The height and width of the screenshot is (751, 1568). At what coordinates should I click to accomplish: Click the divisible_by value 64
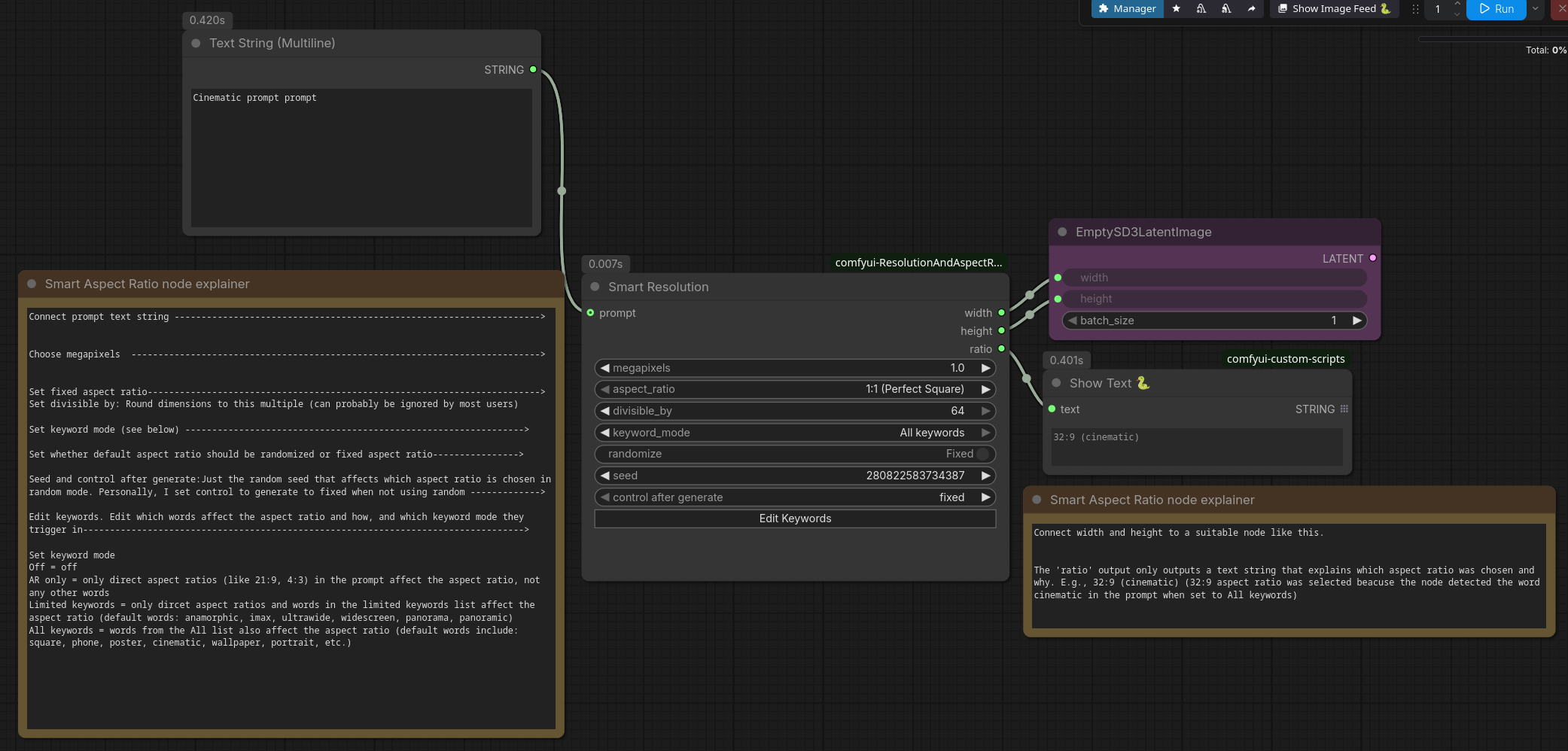point(958,411)
